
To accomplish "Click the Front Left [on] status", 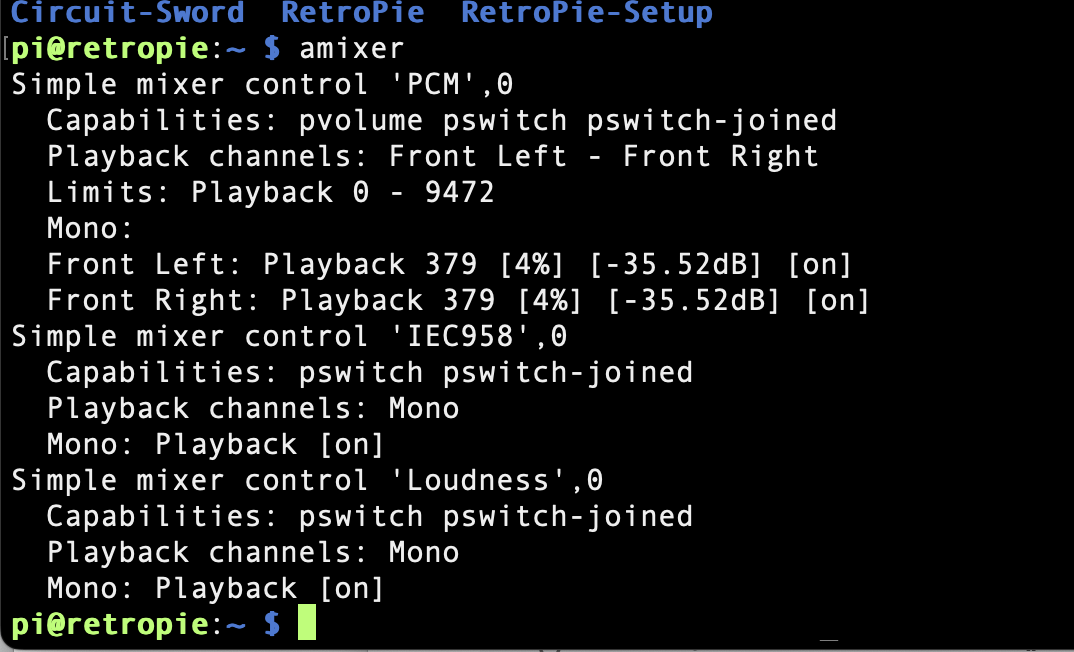I will point(819,264).
